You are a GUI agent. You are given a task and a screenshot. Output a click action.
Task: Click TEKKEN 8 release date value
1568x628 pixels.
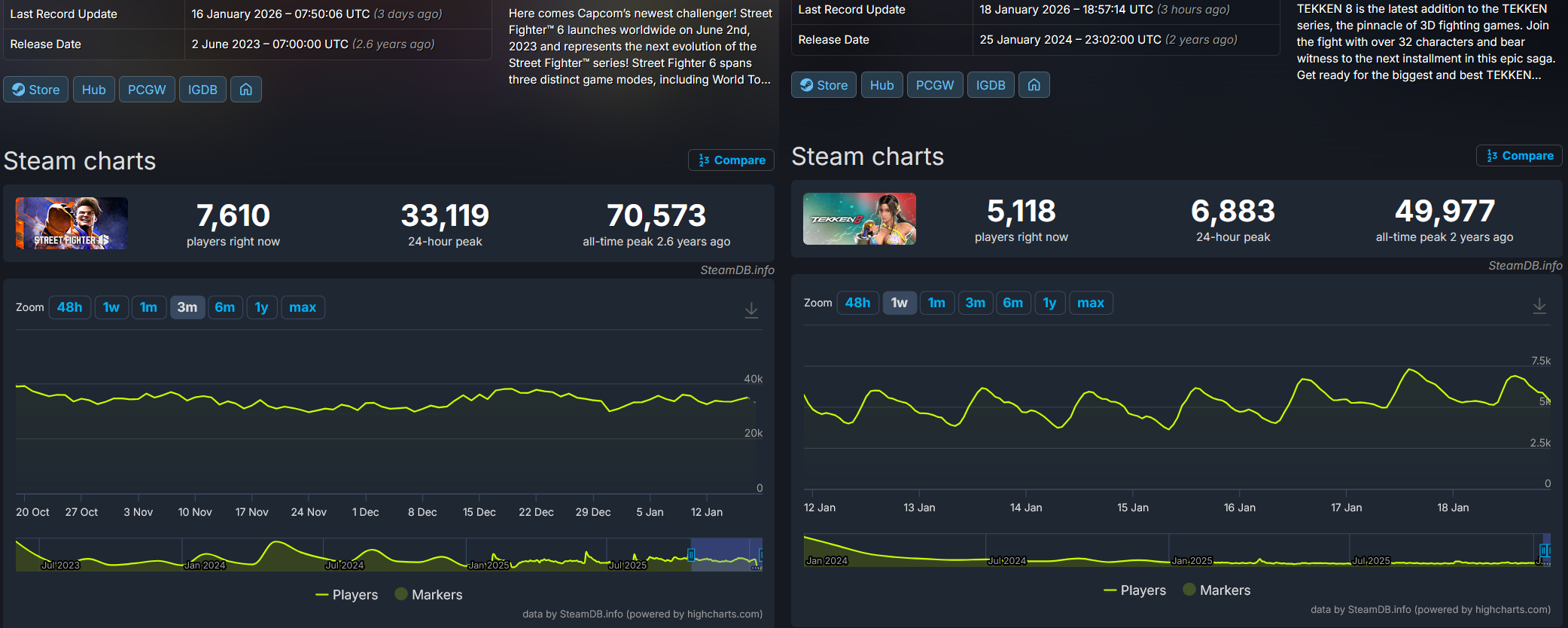tap(1109, 40)
